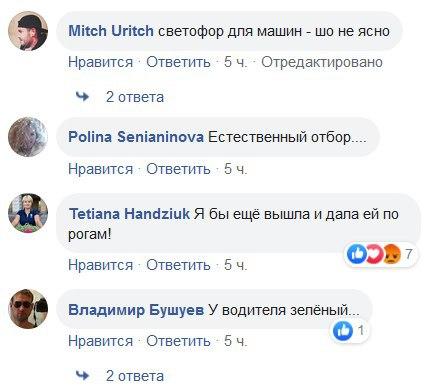Click Нравится under Polina Senianinova's comment

(x=100, y=169)
